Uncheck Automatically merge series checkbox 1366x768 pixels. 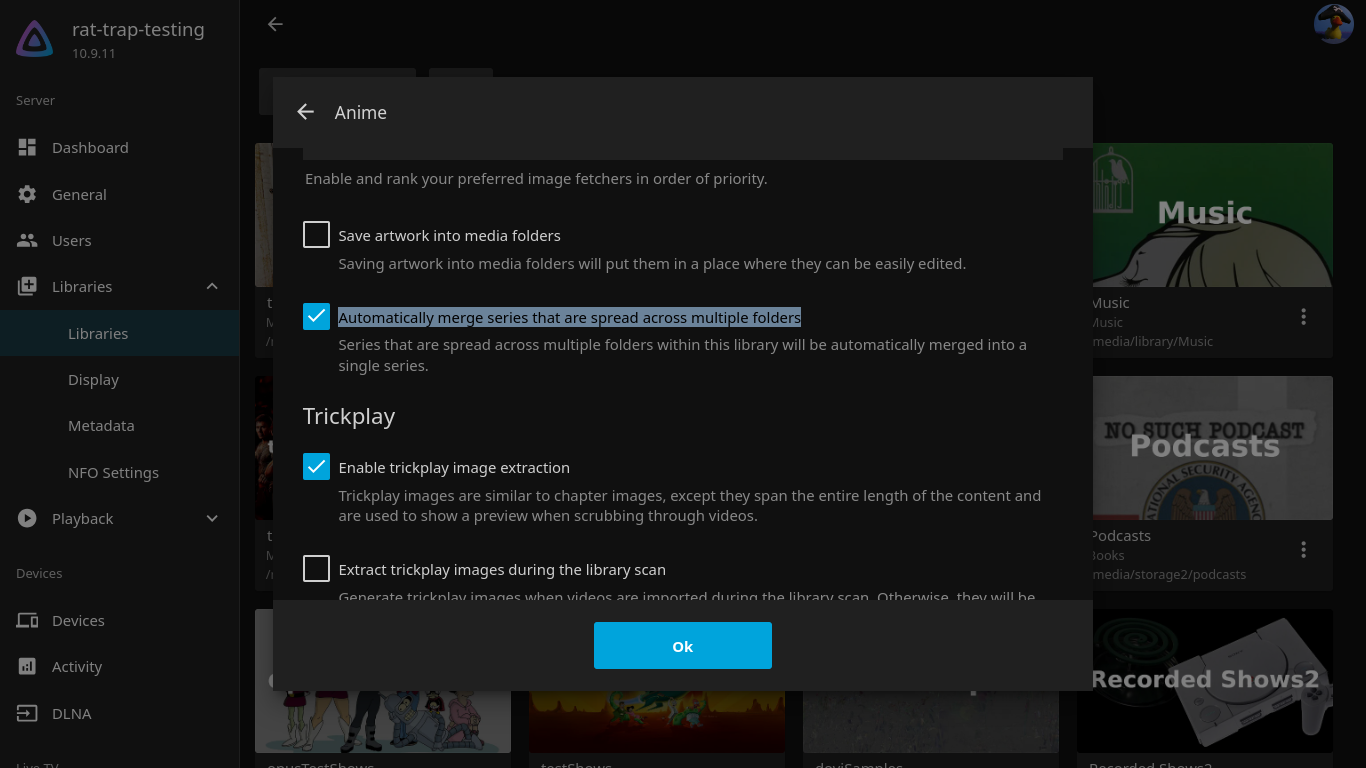pos(316,317)
